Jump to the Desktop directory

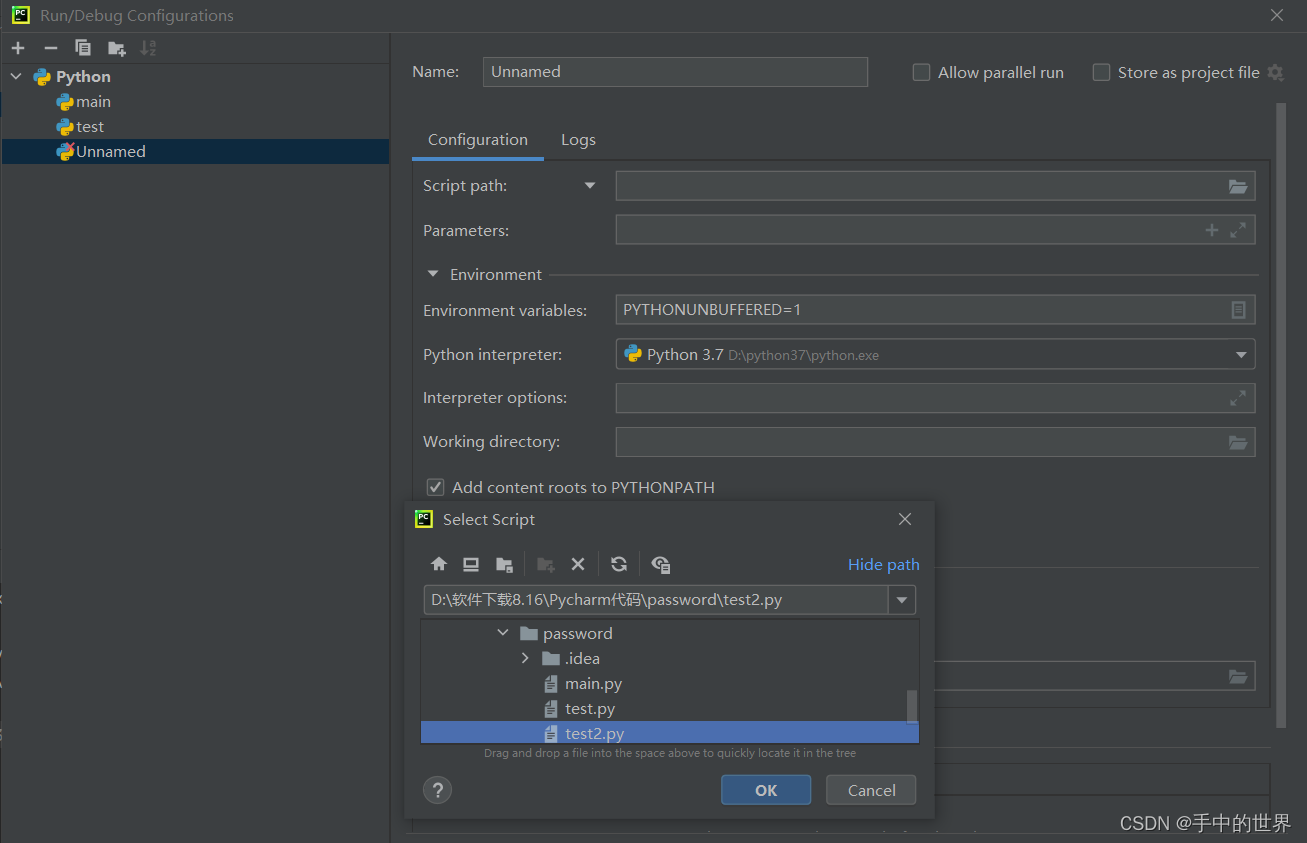[x=471, y=564]
